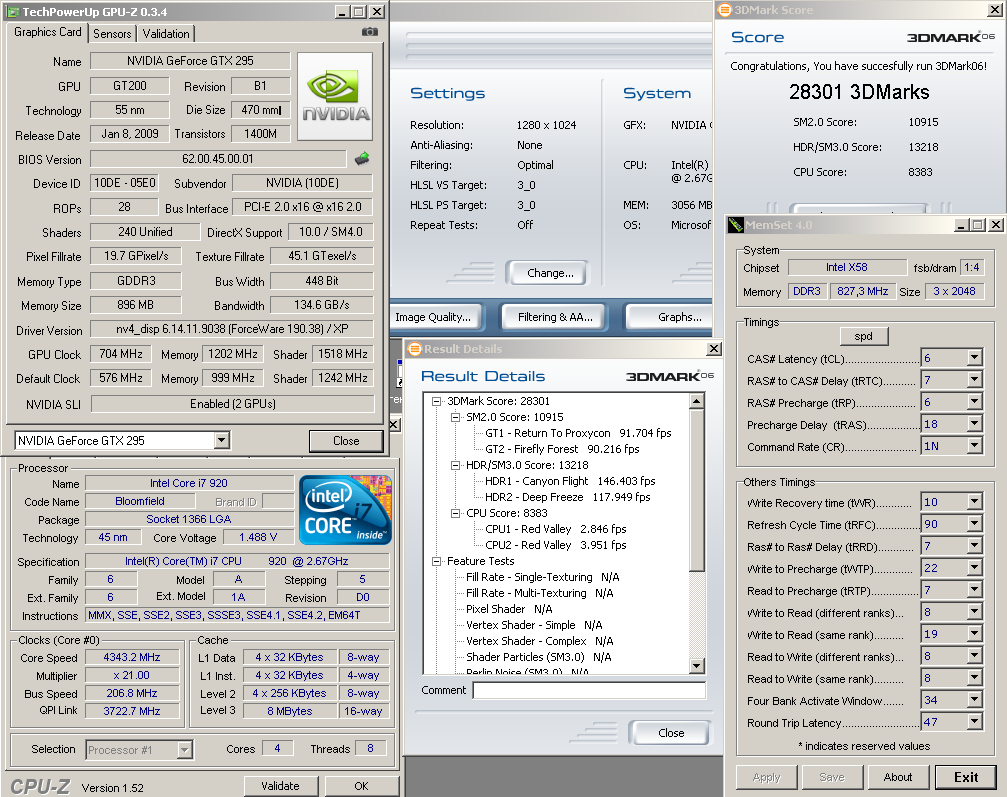Viewport: 1007px width, 797px height.
Task: Select Fill Rate - Multi-Texturing row
Action: (x=539, y=593)
